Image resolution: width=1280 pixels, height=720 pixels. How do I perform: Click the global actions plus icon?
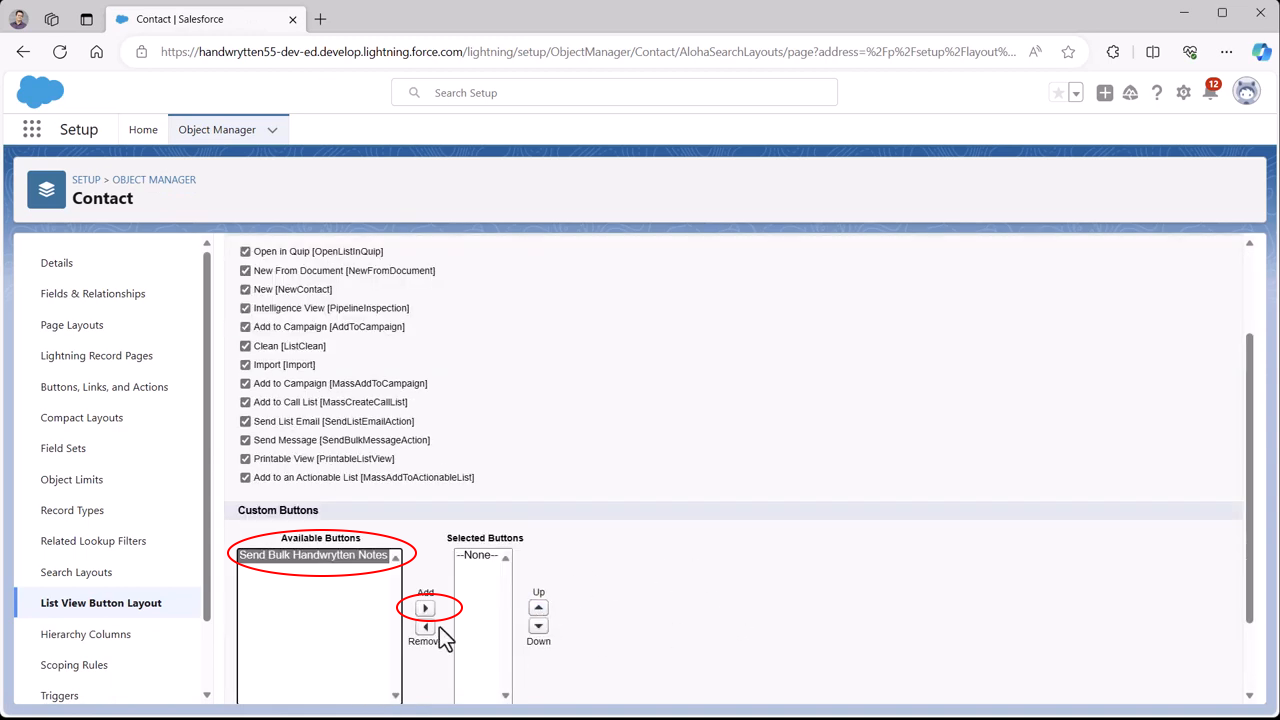[x=1104, y=93]
